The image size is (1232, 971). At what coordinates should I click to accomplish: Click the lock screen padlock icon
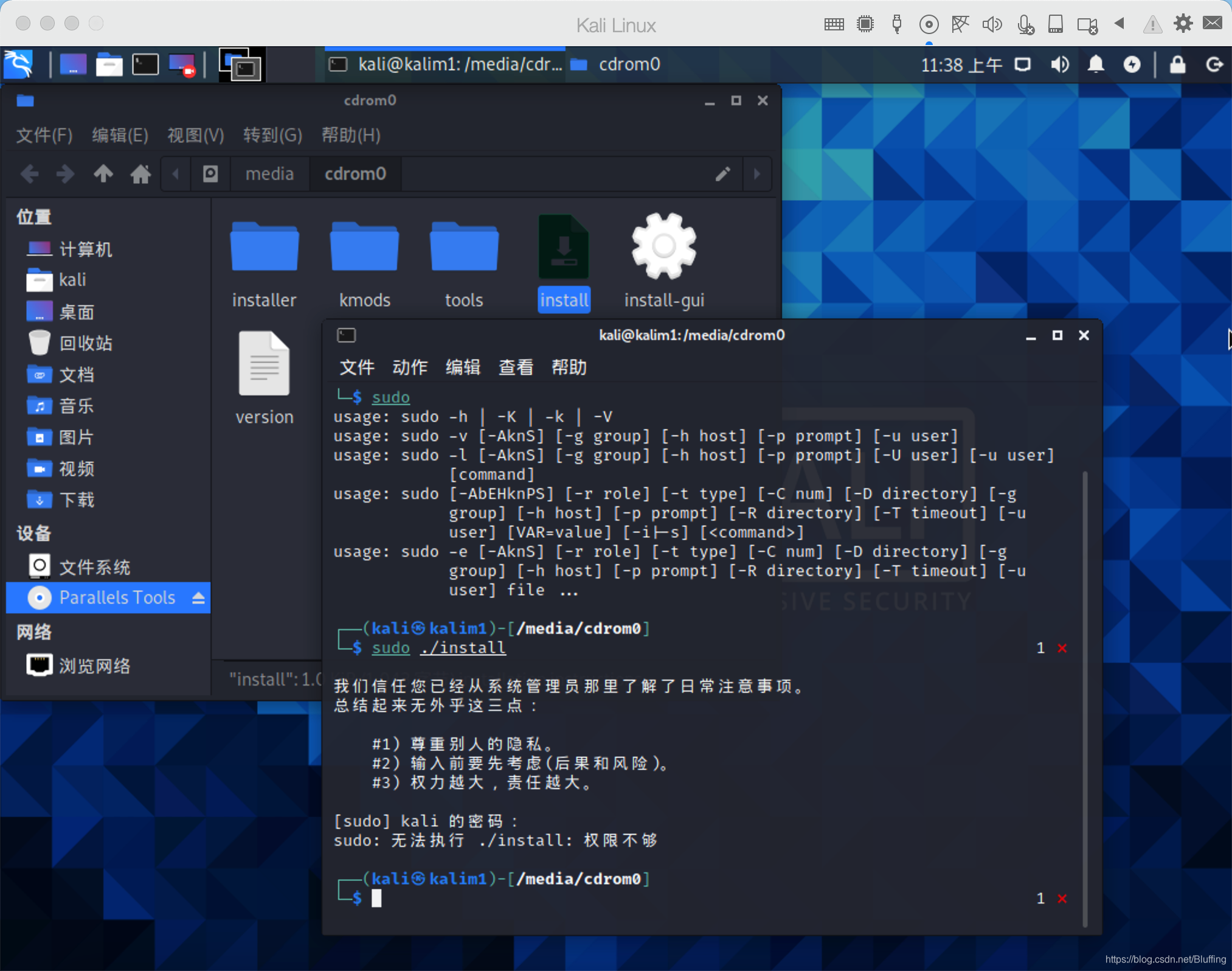1177,64
